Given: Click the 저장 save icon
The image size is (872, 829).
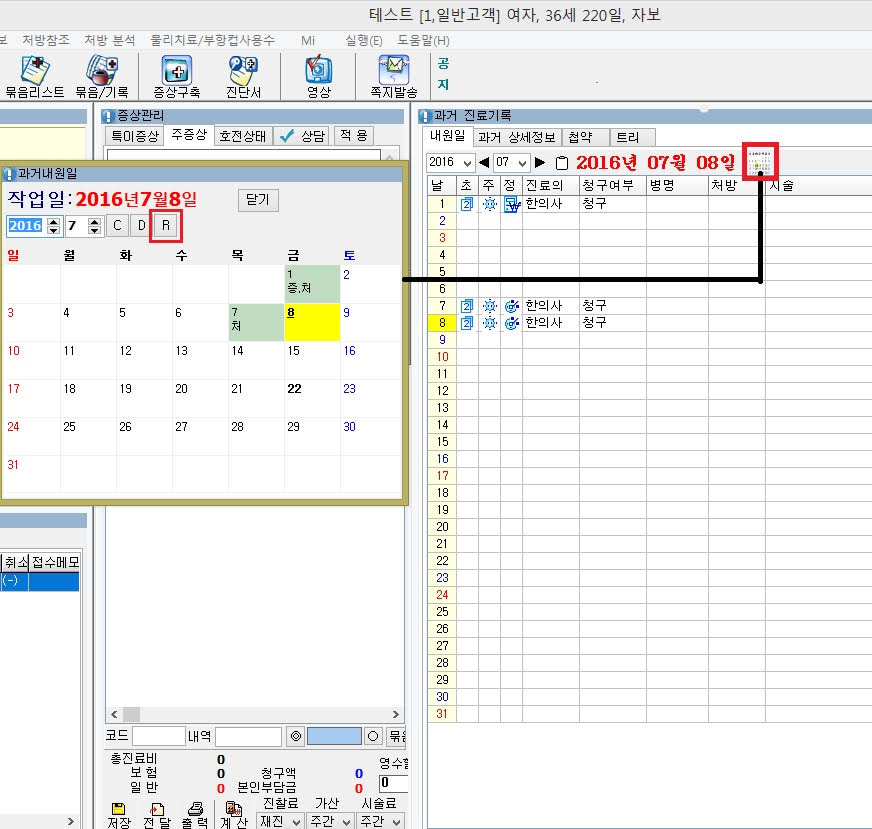Looking at the screenshot, I should (x=118, y=809).
